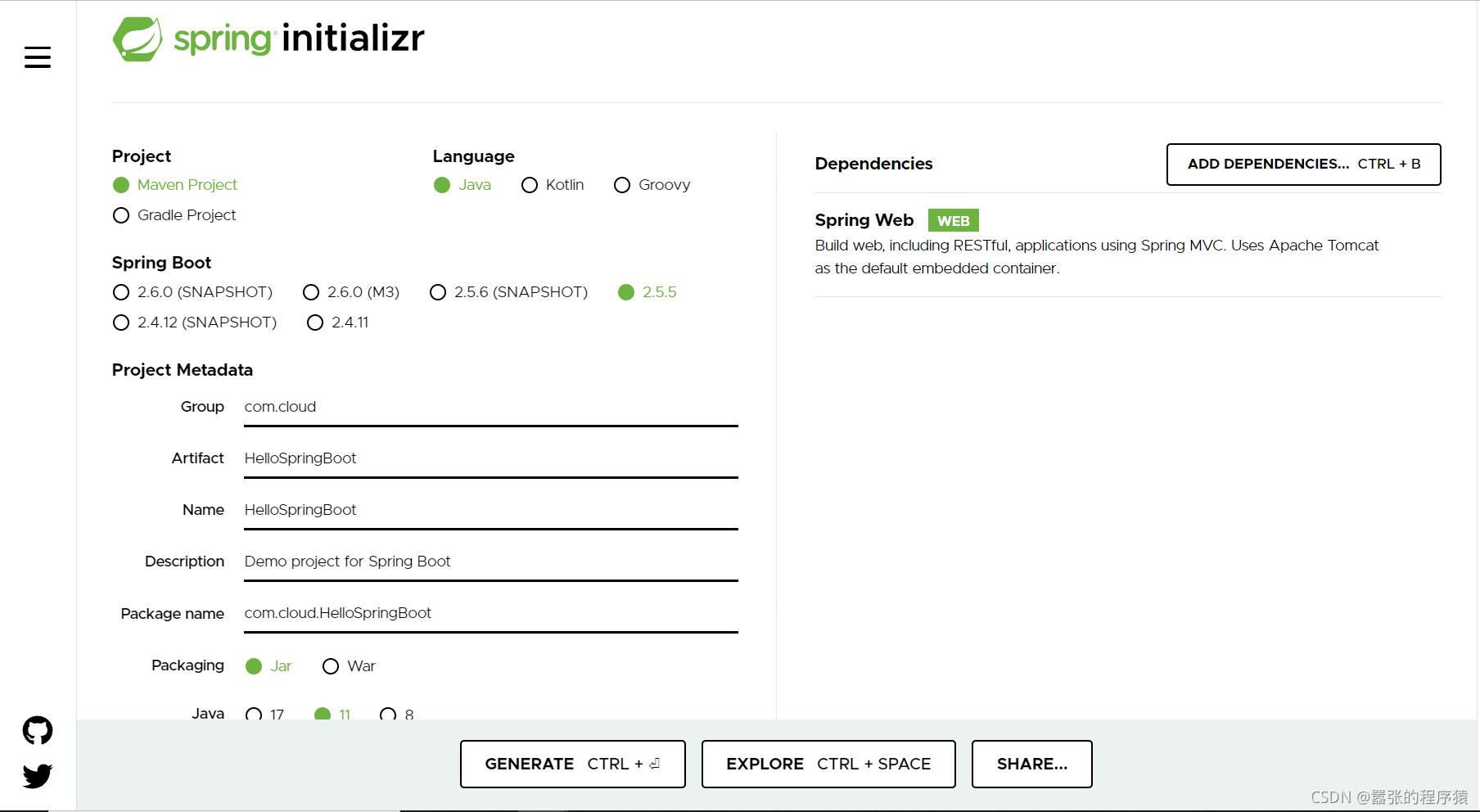Select Spring Boot 2.5.6 (SNAPSHOT)
1480x812 pixels.
point(509,292)
